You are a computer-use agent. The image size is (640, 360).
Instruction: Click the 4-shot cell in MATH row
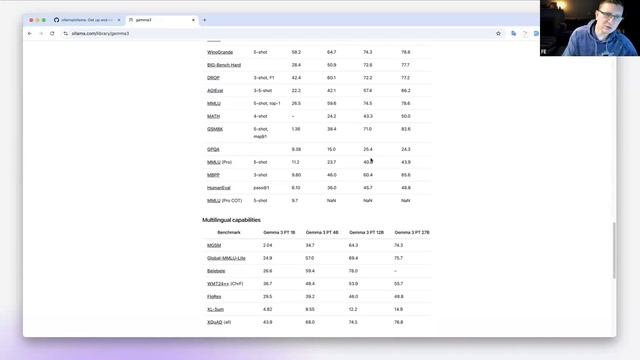(x=260, y=116)
